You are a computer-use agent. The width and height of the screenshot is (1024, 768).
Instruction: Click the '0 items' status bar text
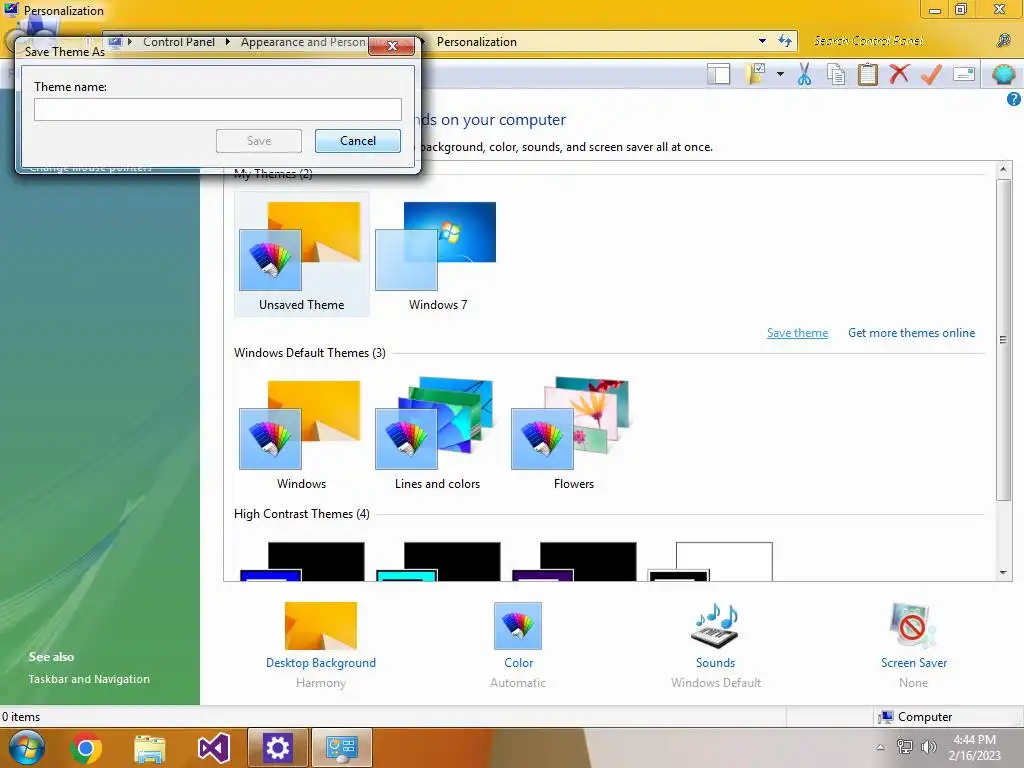click(21, 717)
